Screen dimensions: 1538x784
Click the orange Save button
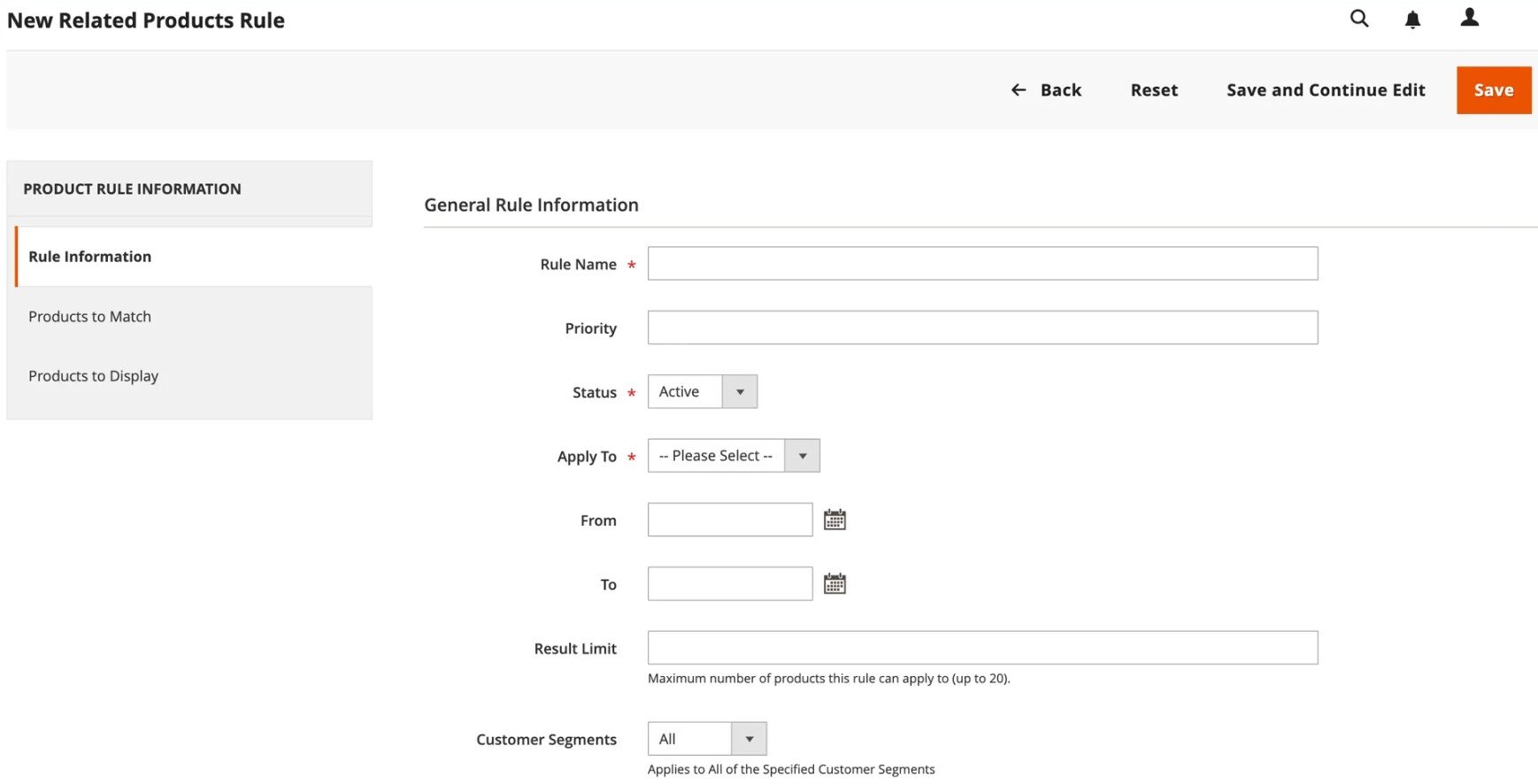[1494, 90]
